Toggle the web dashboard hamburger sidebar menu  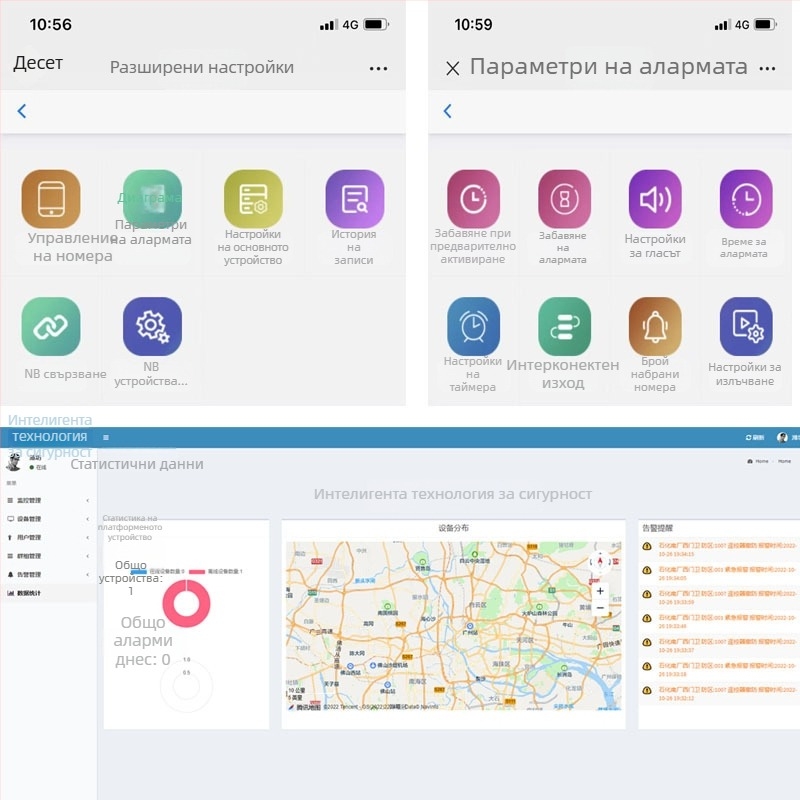click(x=106, y=438)
